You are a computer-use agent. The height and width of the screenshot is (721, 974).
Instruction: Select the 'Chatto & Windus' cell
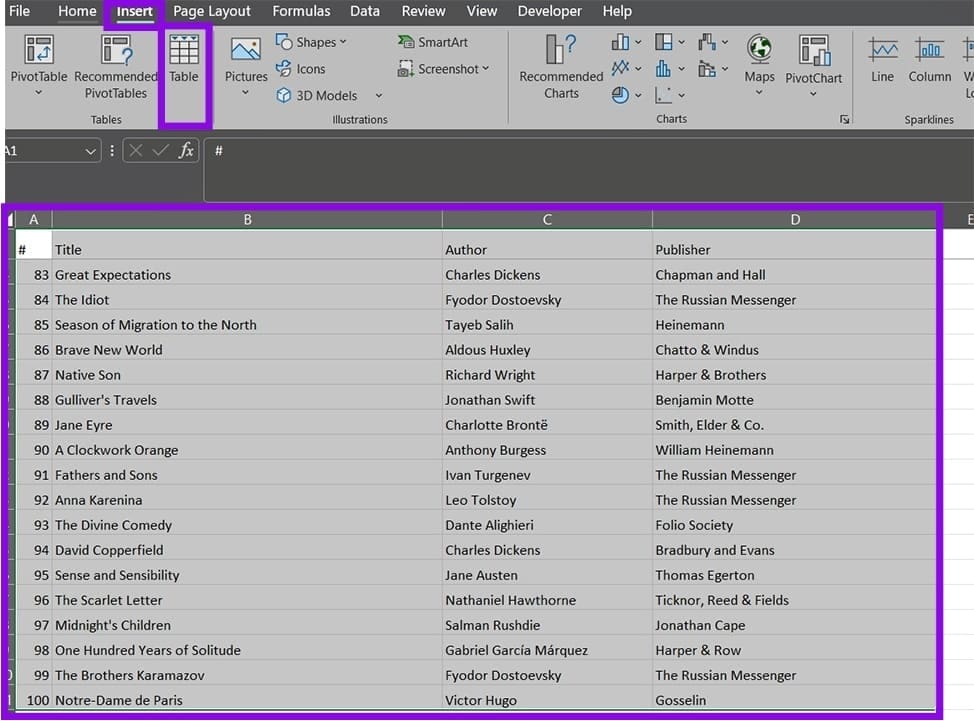click(794, 350)
